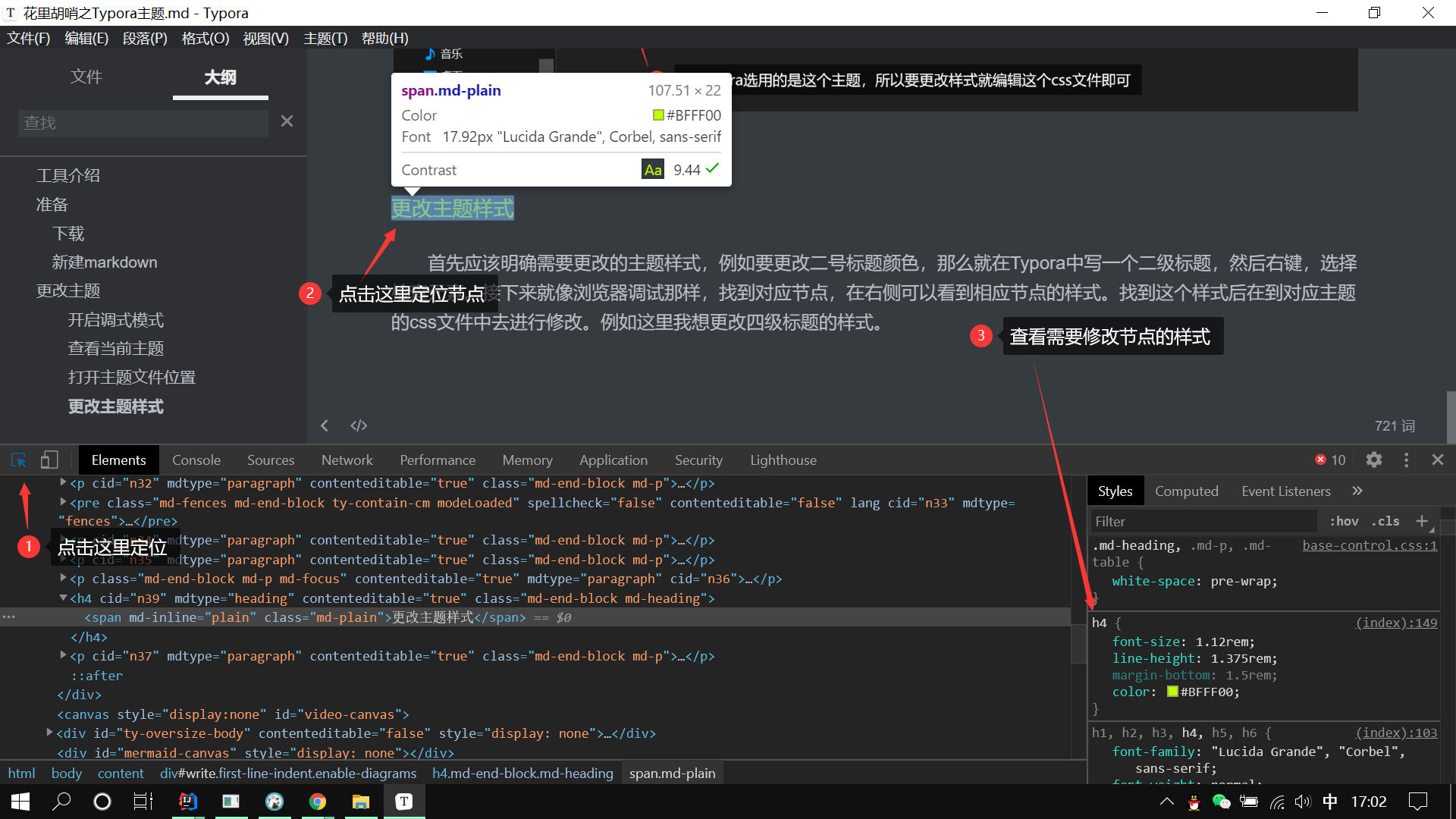Expand the ellipsis next to selected span
The height and width of the screenshot is (819, 1456).
tap(9, 617)
